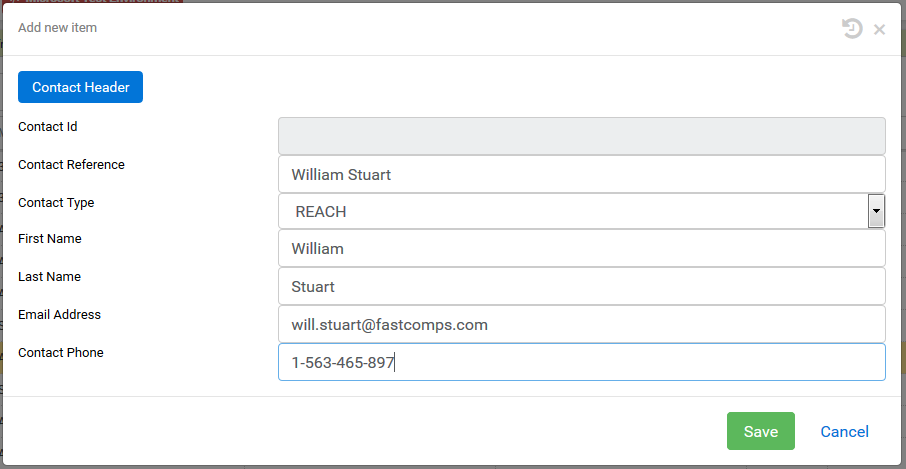The image size is (906, 469).
Task: Close the Add new item dialog
Action: click(879, 29)
